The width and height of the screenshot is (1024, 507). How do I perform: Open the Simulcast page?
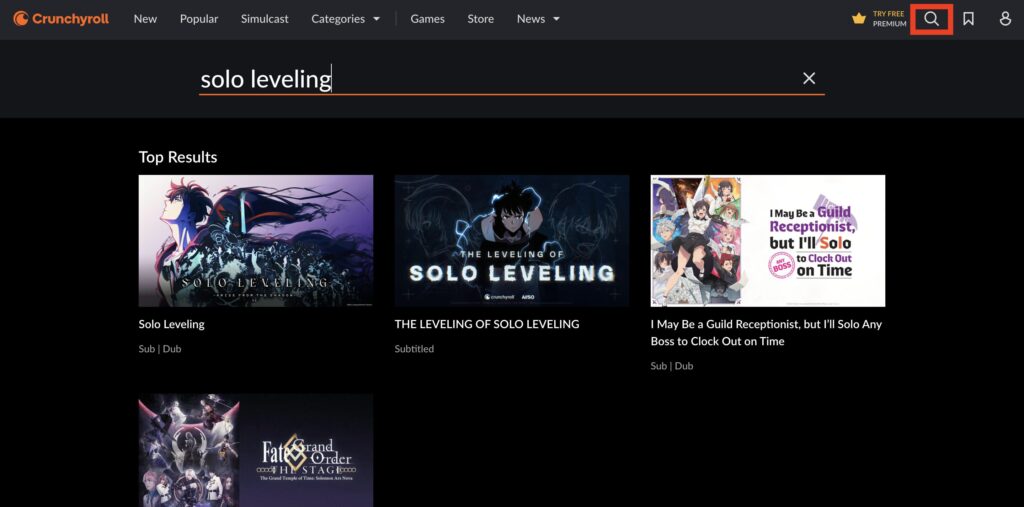(x=264, y=19)
